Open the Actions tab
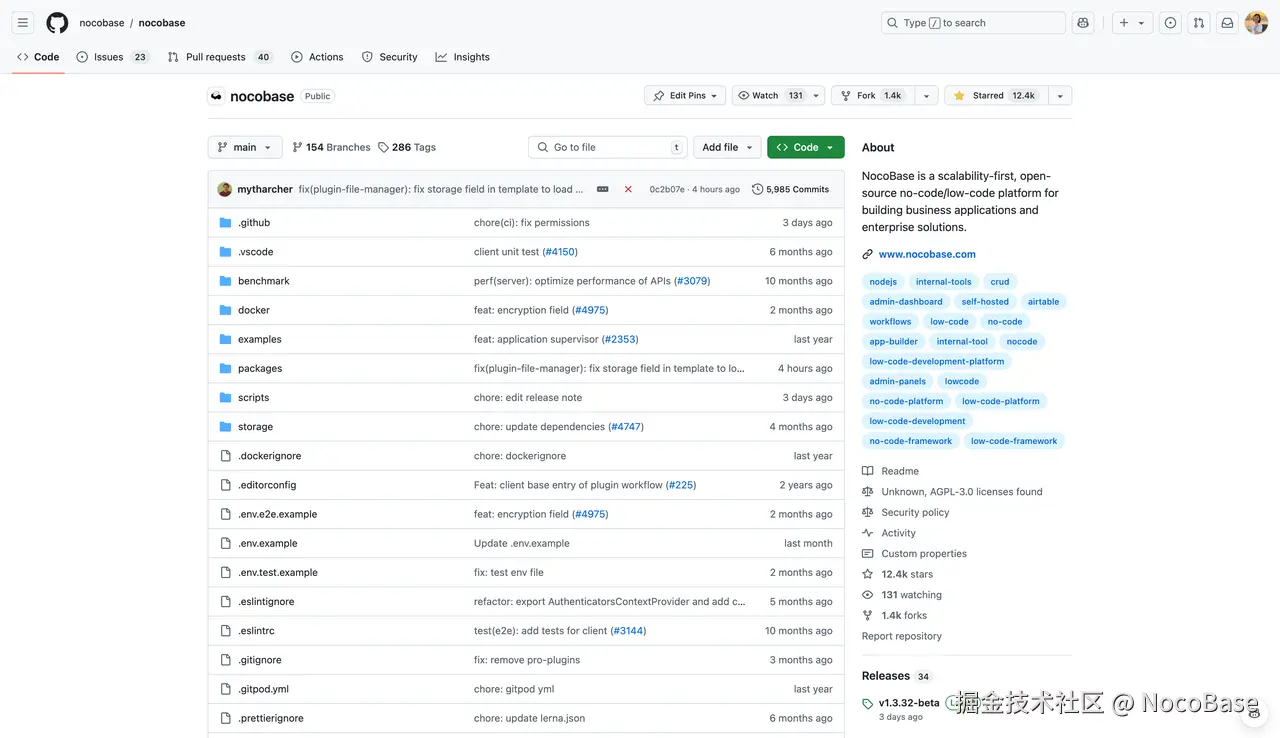 (x=317, y=57)
